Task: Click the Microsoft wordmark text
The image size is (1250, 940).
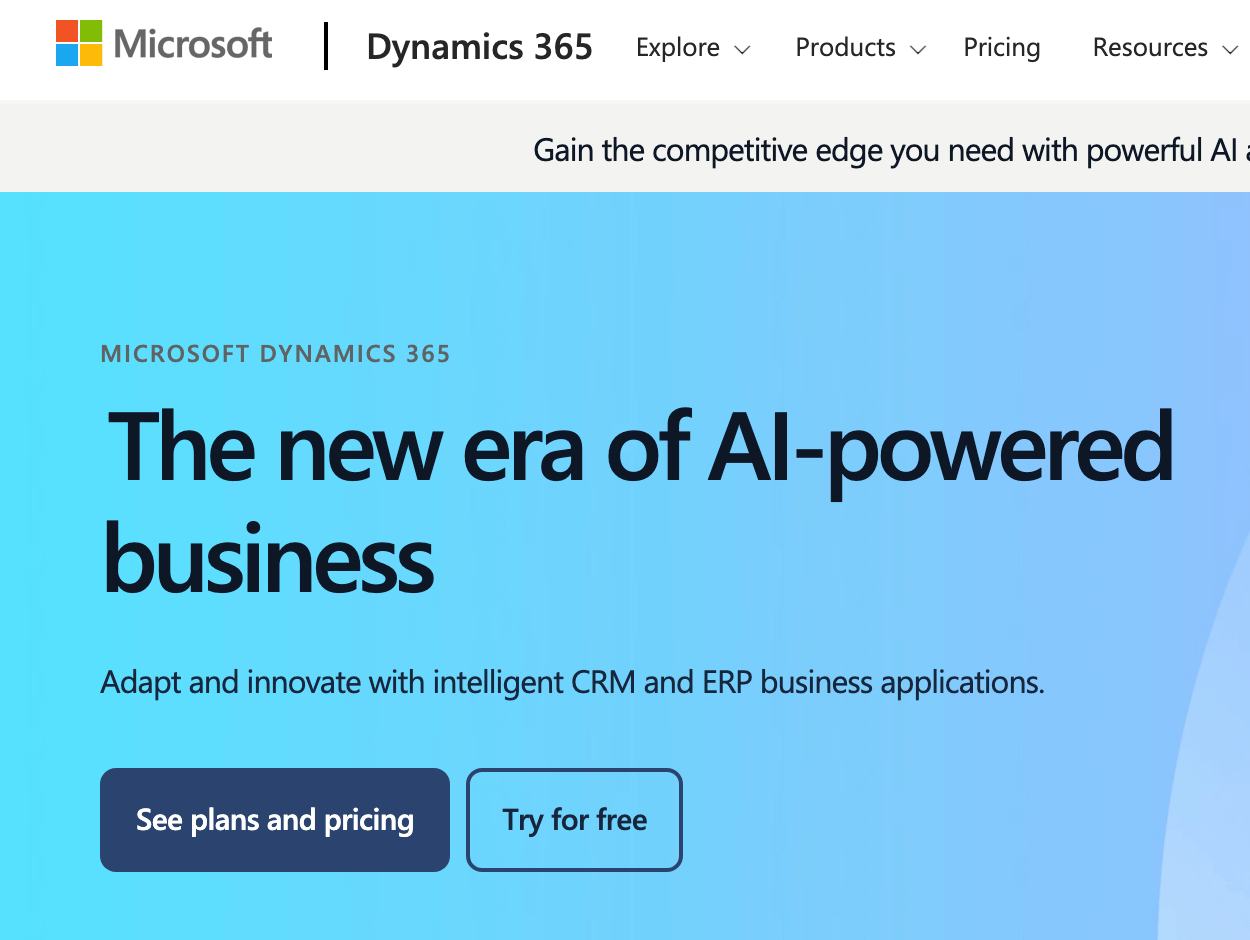Action: point(193,44)
